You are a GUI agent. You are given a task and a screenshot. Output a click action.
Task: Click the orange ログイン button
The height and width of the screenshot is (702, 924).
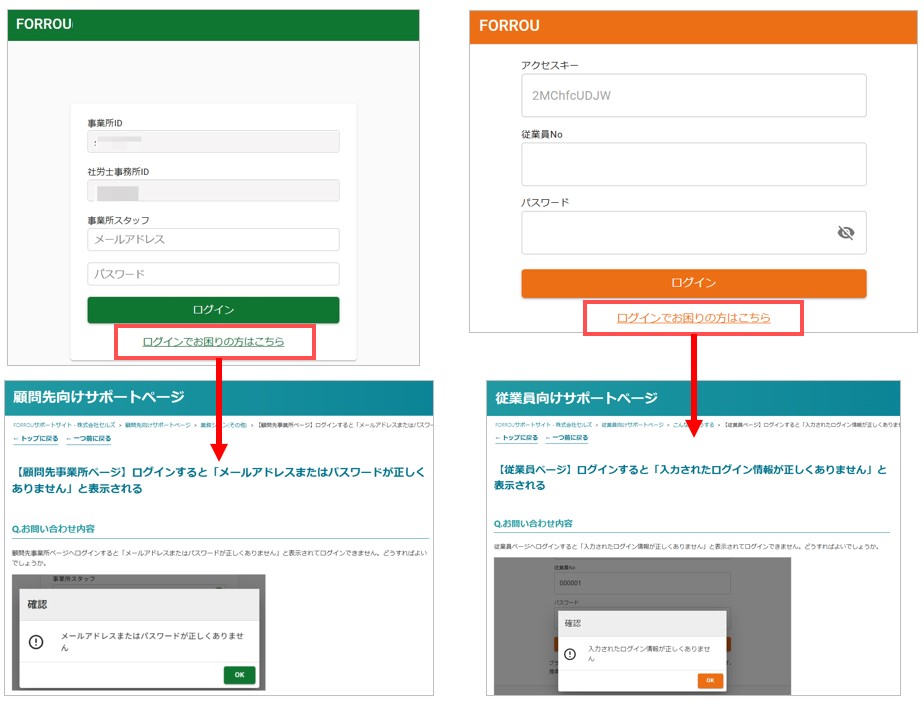pyautogui.click(x=694, y=283)
